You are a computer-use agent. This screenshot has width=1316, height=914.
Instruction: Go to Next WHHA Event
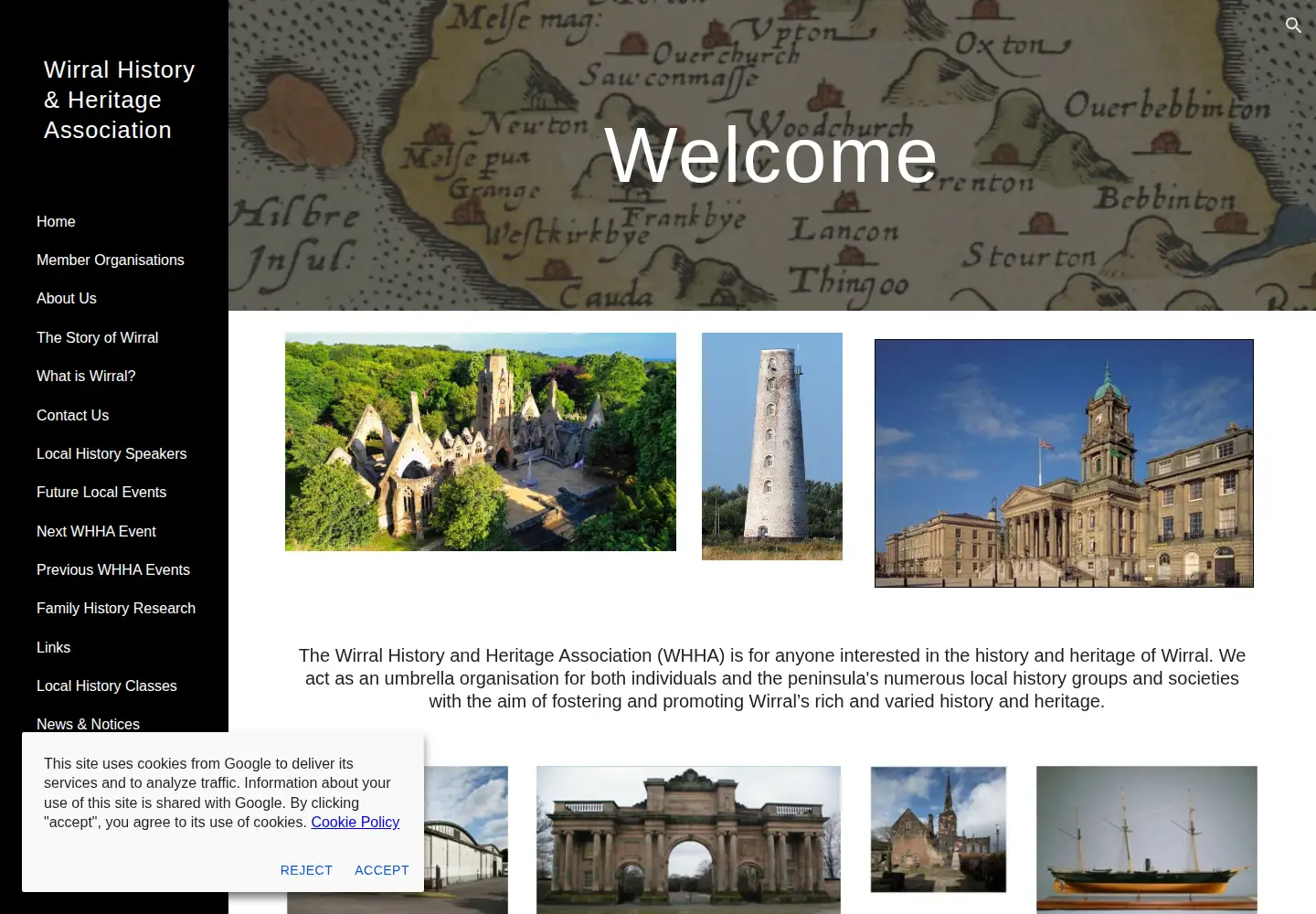(96, 531)
